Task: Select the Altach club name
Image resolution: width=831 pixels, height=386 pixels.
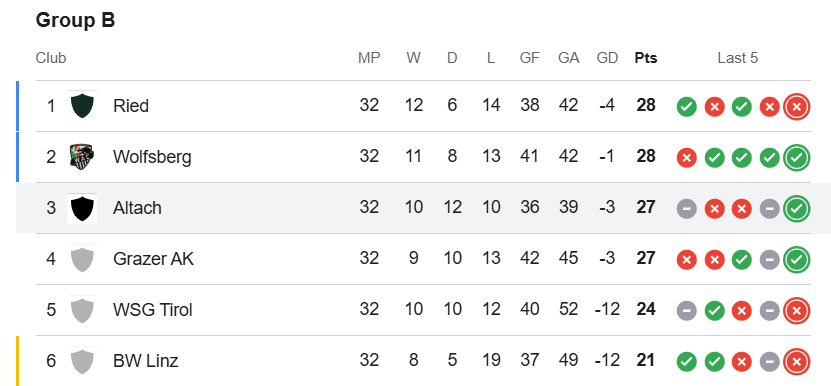Action: (x=137, y=207)
